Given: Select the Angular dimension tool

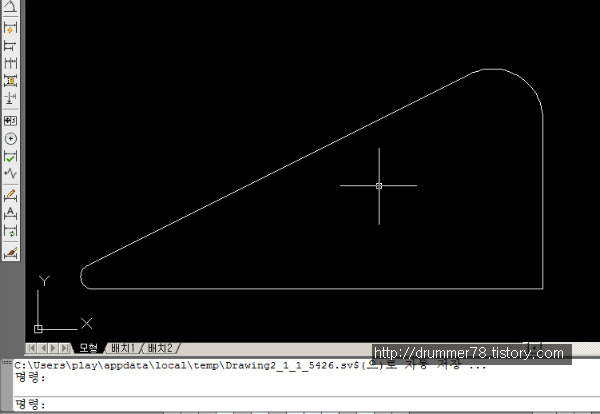Looking at the screenshot, I should click(x=10, y=7).
